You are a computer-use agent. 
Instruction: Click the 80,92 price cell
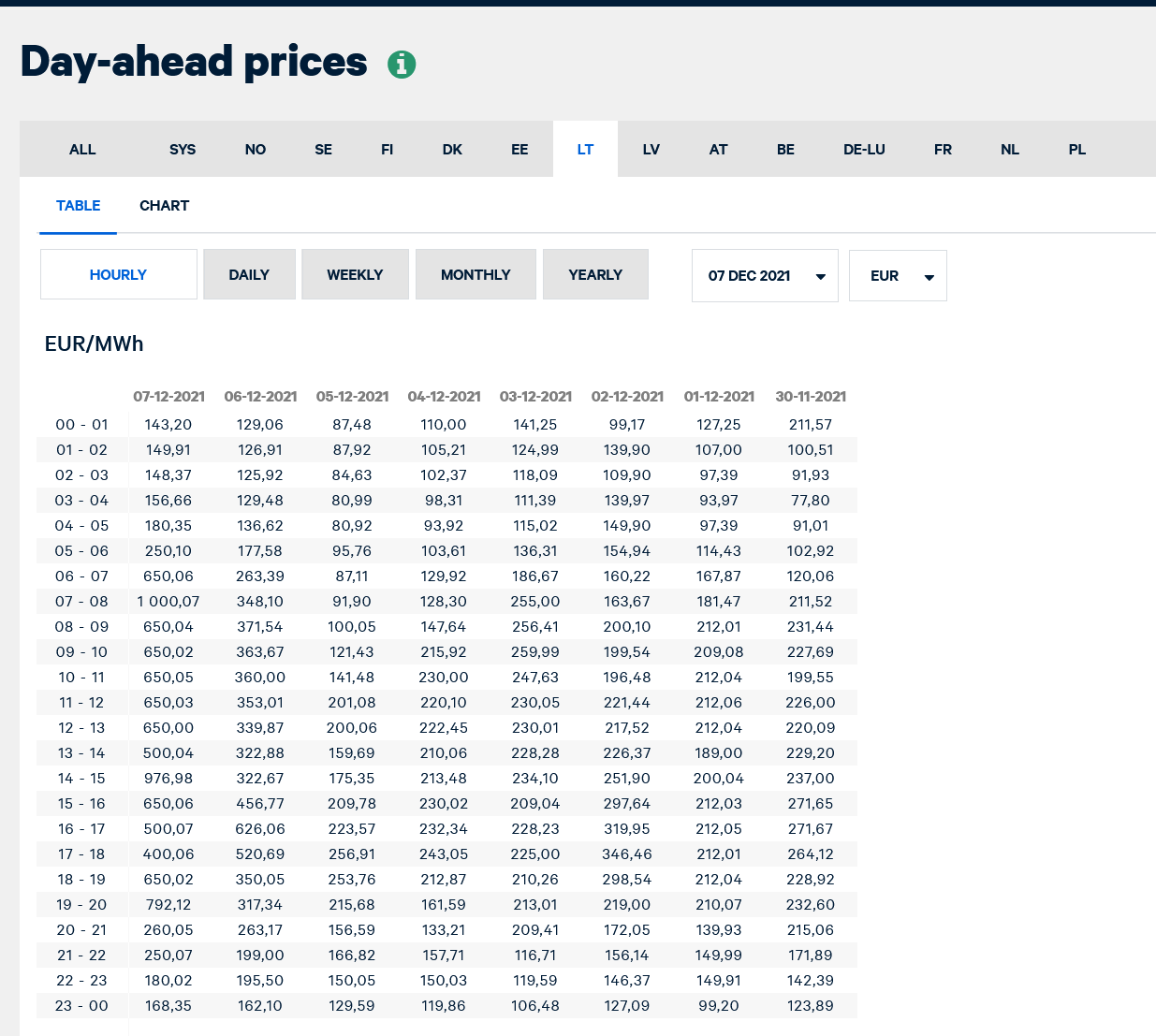coord(352,526)
